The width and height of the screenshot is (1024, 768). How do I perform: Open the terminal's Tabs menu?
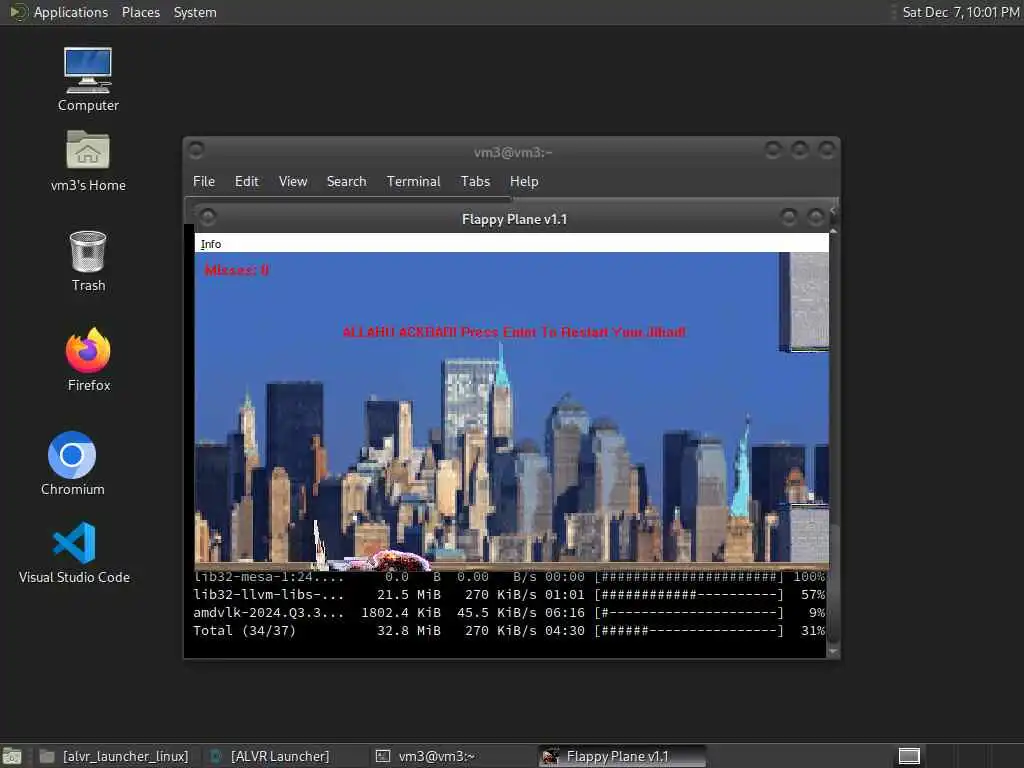475,182
